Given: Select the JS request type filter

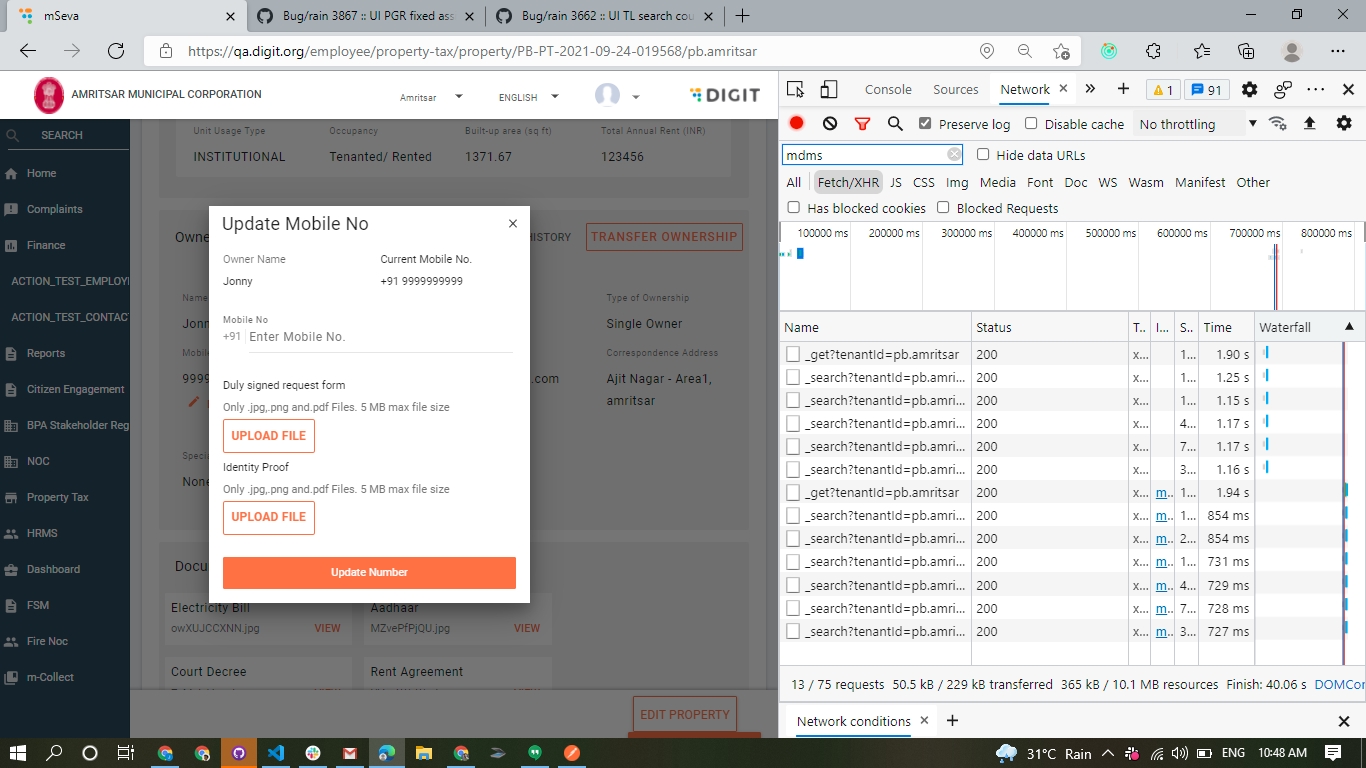Looking at the screenshot, I should pyautogui.click(x=895, y=182).
